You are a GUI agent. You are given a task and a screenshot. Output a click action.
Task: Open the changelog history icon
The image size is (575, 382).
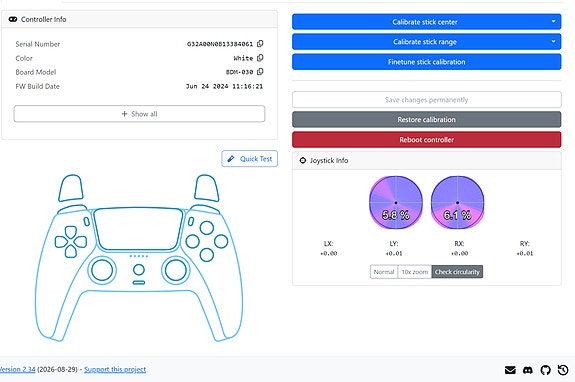pos(563,370)
